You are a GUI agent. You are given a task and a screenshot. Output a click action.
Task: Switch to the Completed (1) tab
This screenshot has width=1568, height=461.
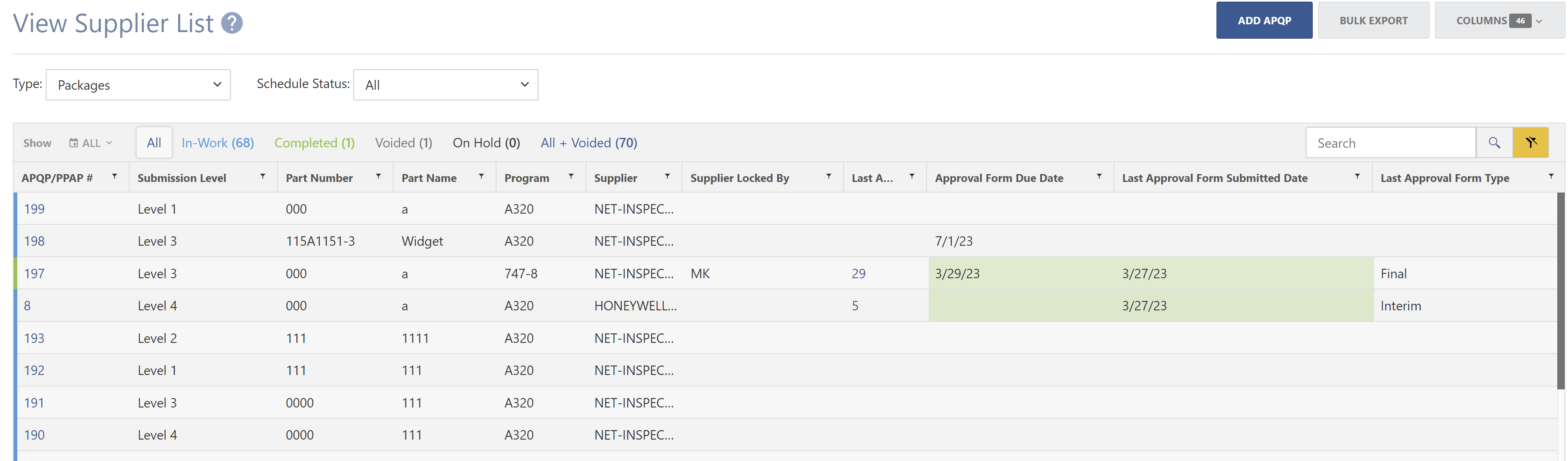(x=314, y=142)
